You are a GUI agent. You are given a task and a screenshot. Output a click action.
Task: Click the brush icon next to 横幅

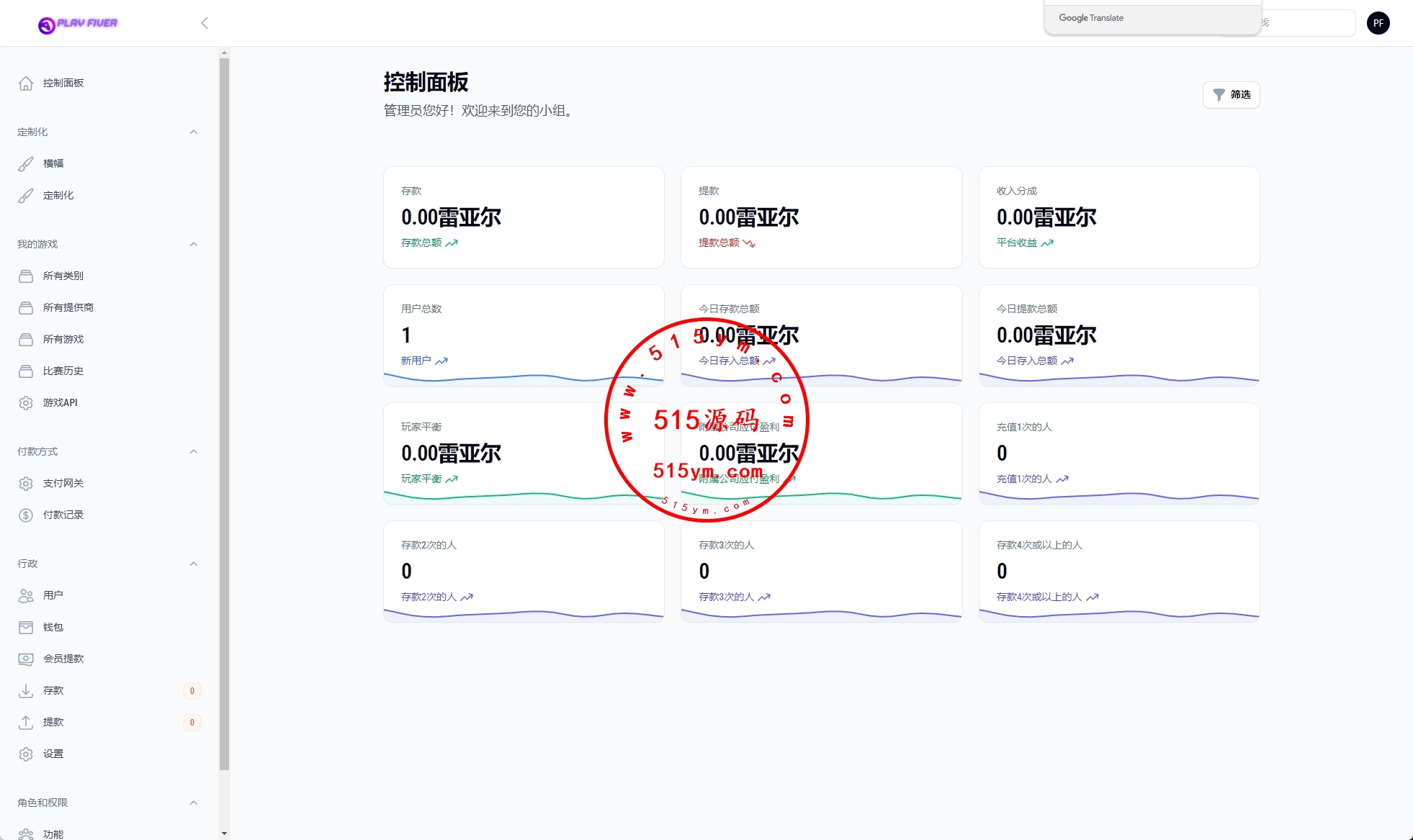[x=26, y=164]
